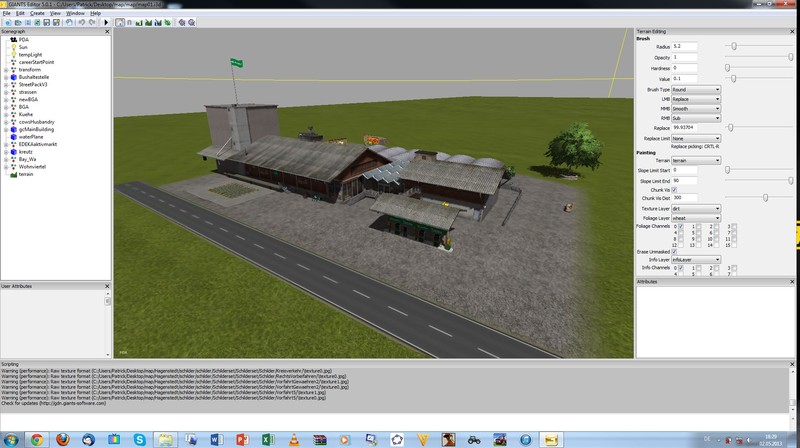
Task: Click the Play button in the toolbar
Action: tap(106, 22)
